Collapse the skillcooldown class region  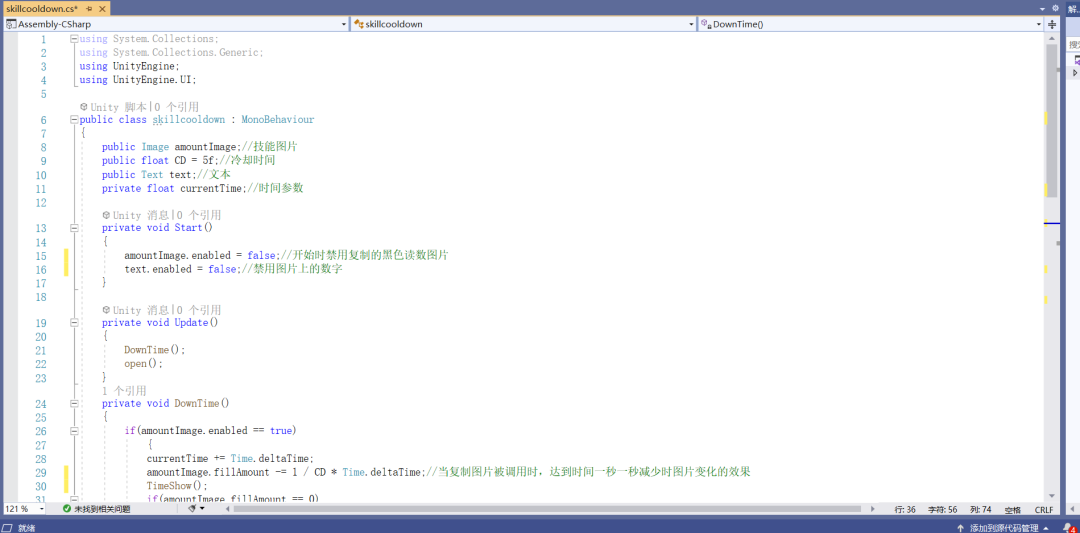pos(74,120)
